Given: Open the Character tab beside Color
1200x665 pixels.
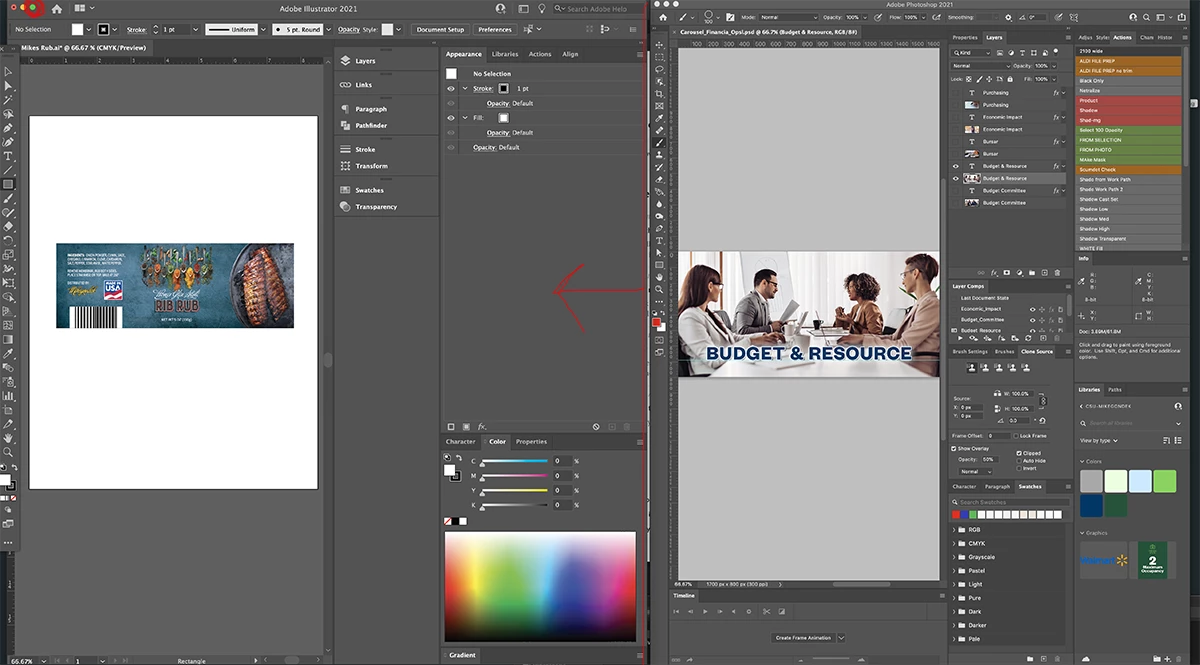Looking at the screenshot, I should pos(460,441).
